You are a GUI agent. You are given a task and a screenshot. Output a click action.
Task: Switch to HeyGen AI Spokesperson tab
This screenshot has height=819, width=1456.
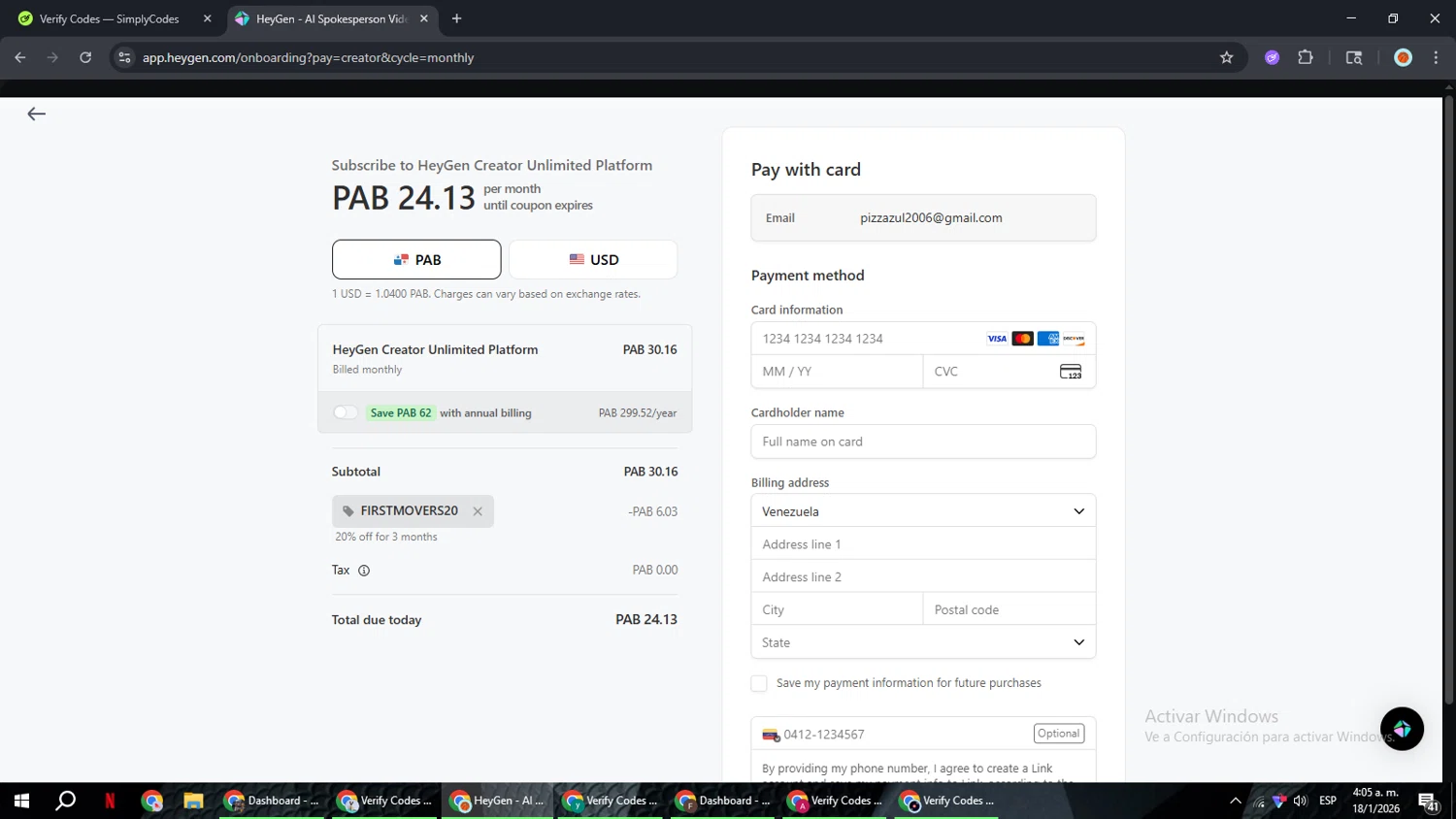pyautogui.click(x=332, y=18)
